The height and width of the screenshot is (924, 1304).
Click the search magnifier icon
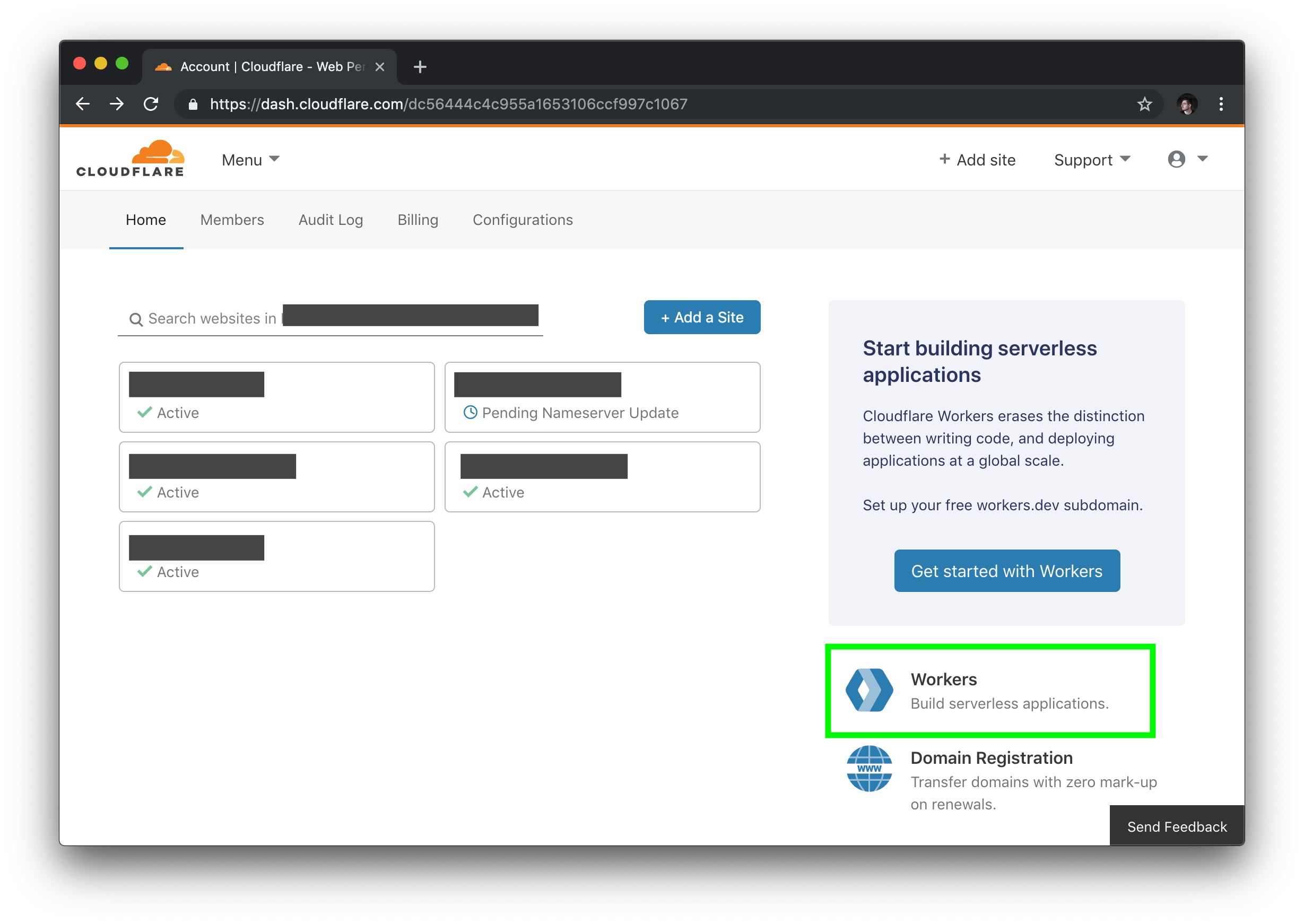tap(135, 319)
